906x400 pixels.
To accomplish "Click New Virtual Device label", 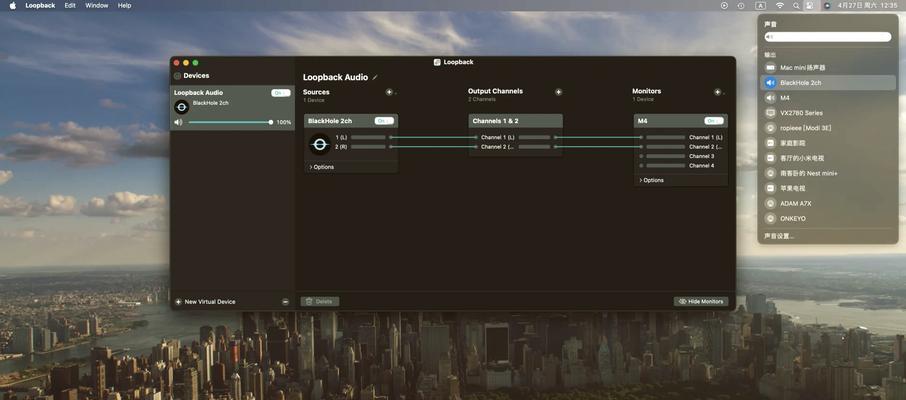I will (210, 302).
